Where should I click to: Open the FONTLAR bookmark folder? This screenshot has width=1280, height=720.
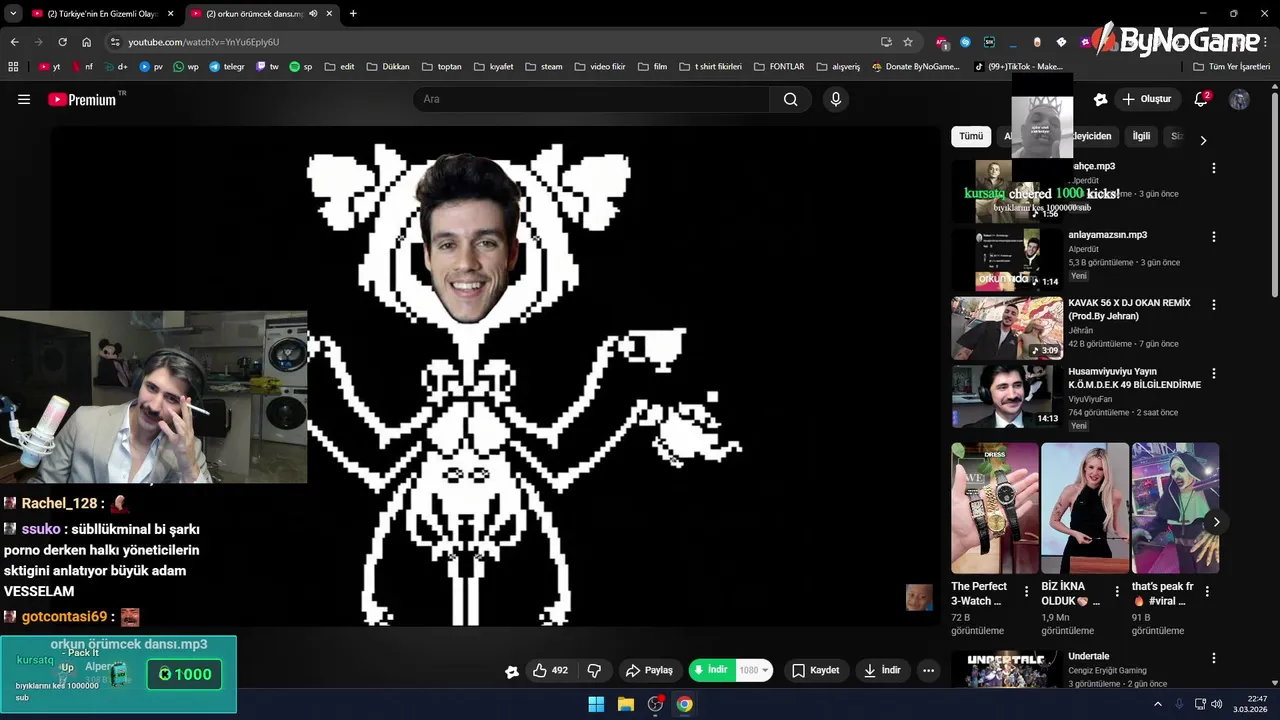(778, 67)
